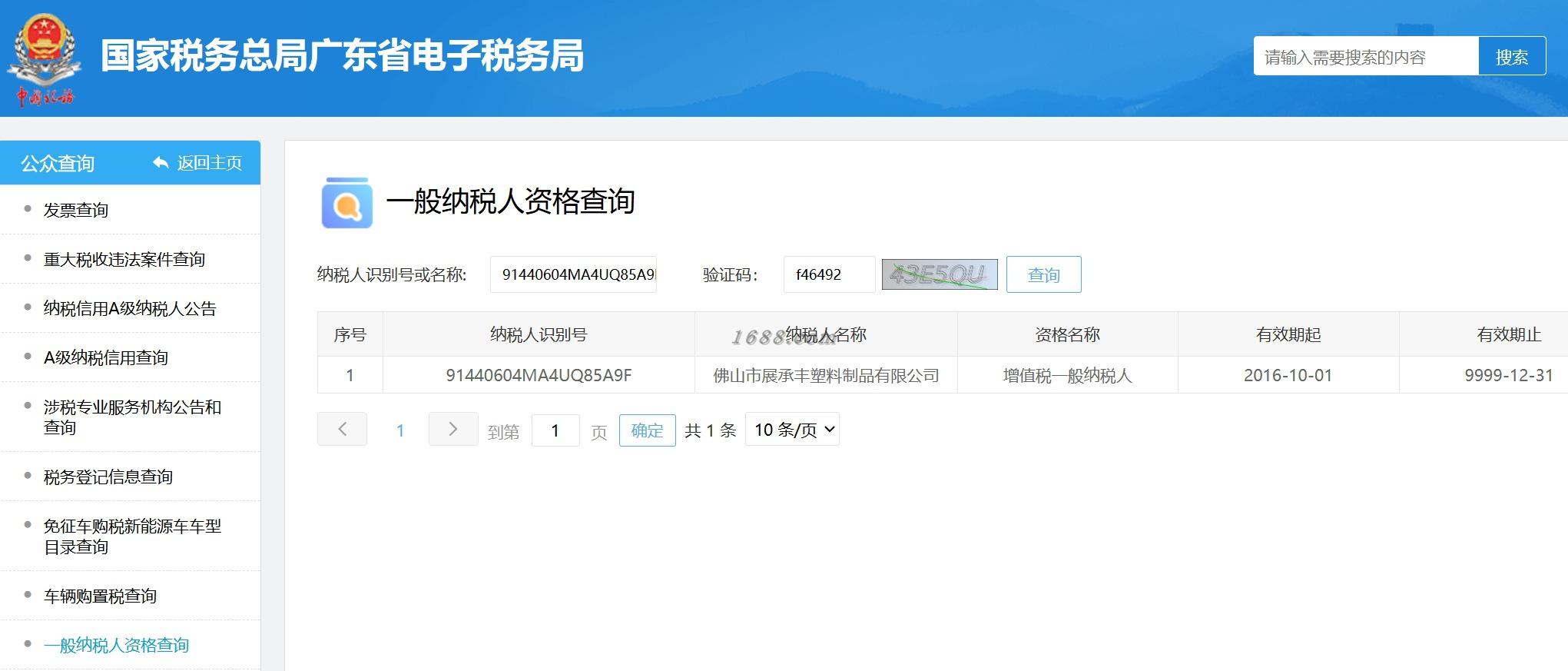
Task: Click the 有效期止 column header
Action: [1509, 334]
